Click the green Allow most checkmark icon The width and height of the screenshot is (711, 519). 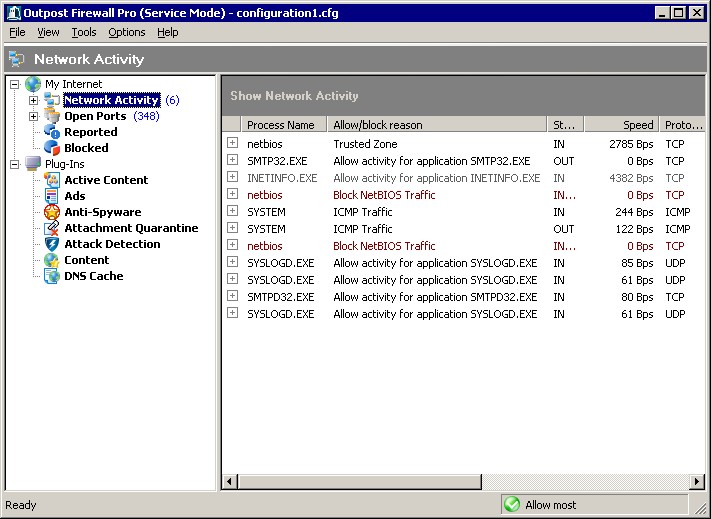click(512, 504)
